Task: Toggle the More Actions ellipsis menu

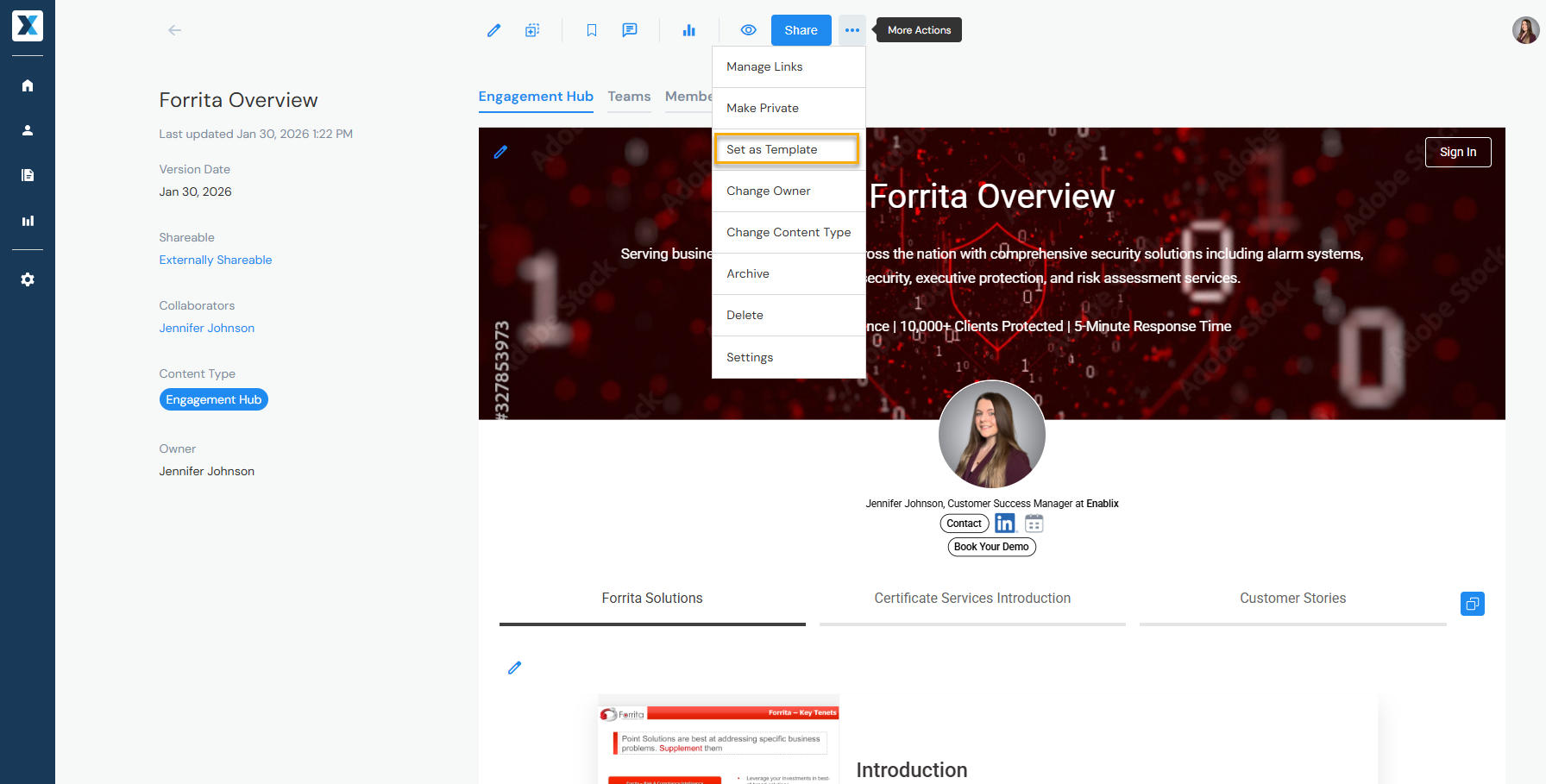Action: 852,30
